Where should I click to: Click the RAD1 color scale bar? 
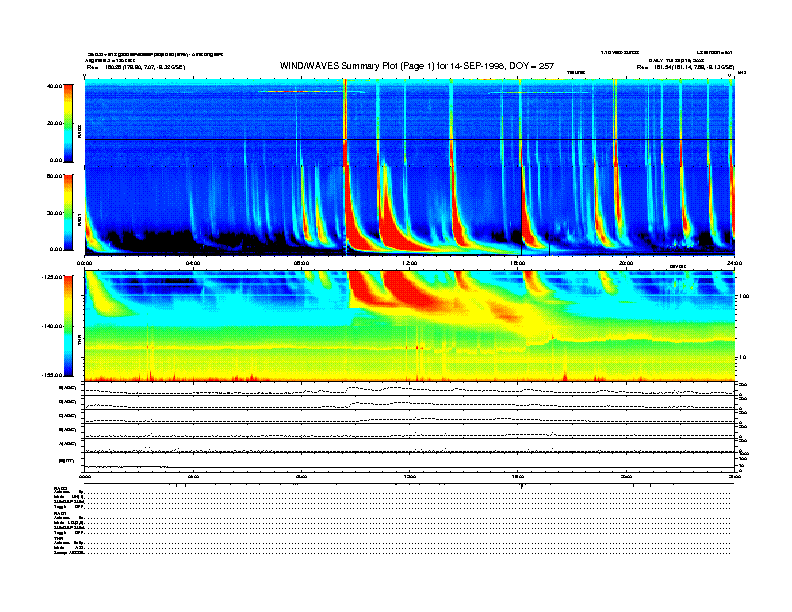tap(68, 212)
